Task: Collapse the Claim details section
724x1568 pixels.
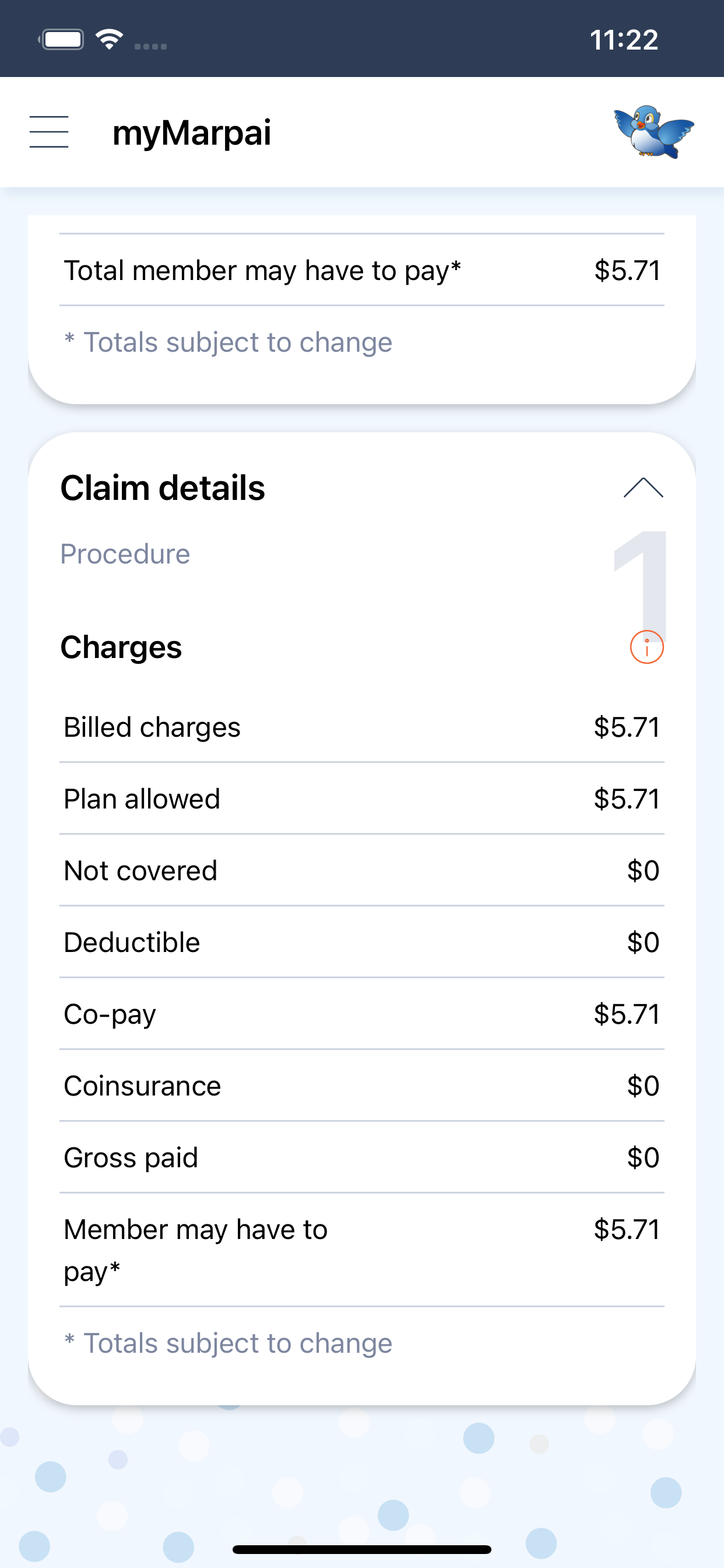Action: (643, 488)
